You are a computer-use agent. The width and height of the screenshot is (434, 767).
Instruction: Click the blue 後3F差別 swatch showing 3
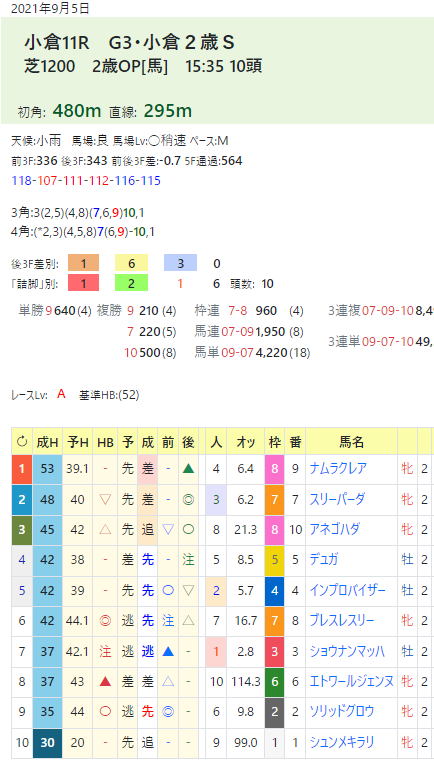tap(181, 263)
